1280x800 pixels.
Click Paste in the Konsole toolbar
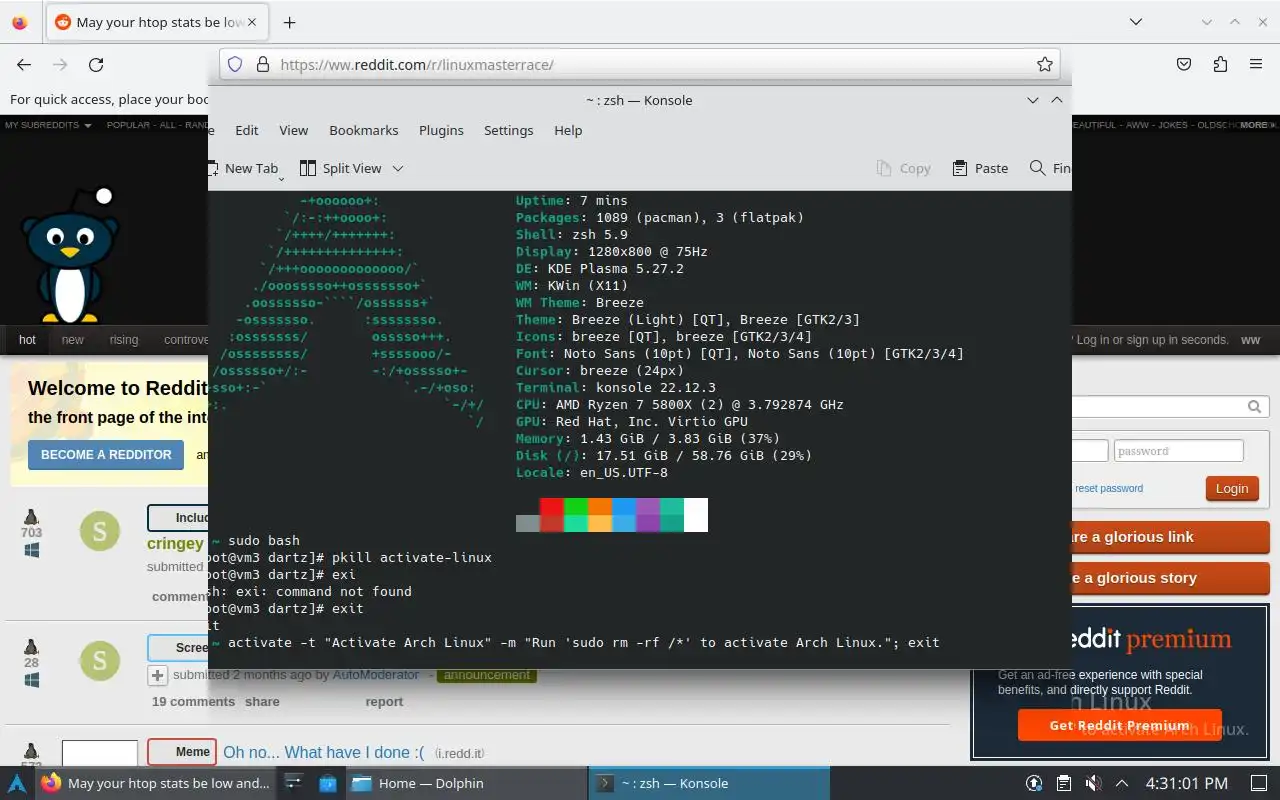pos(980,168)
